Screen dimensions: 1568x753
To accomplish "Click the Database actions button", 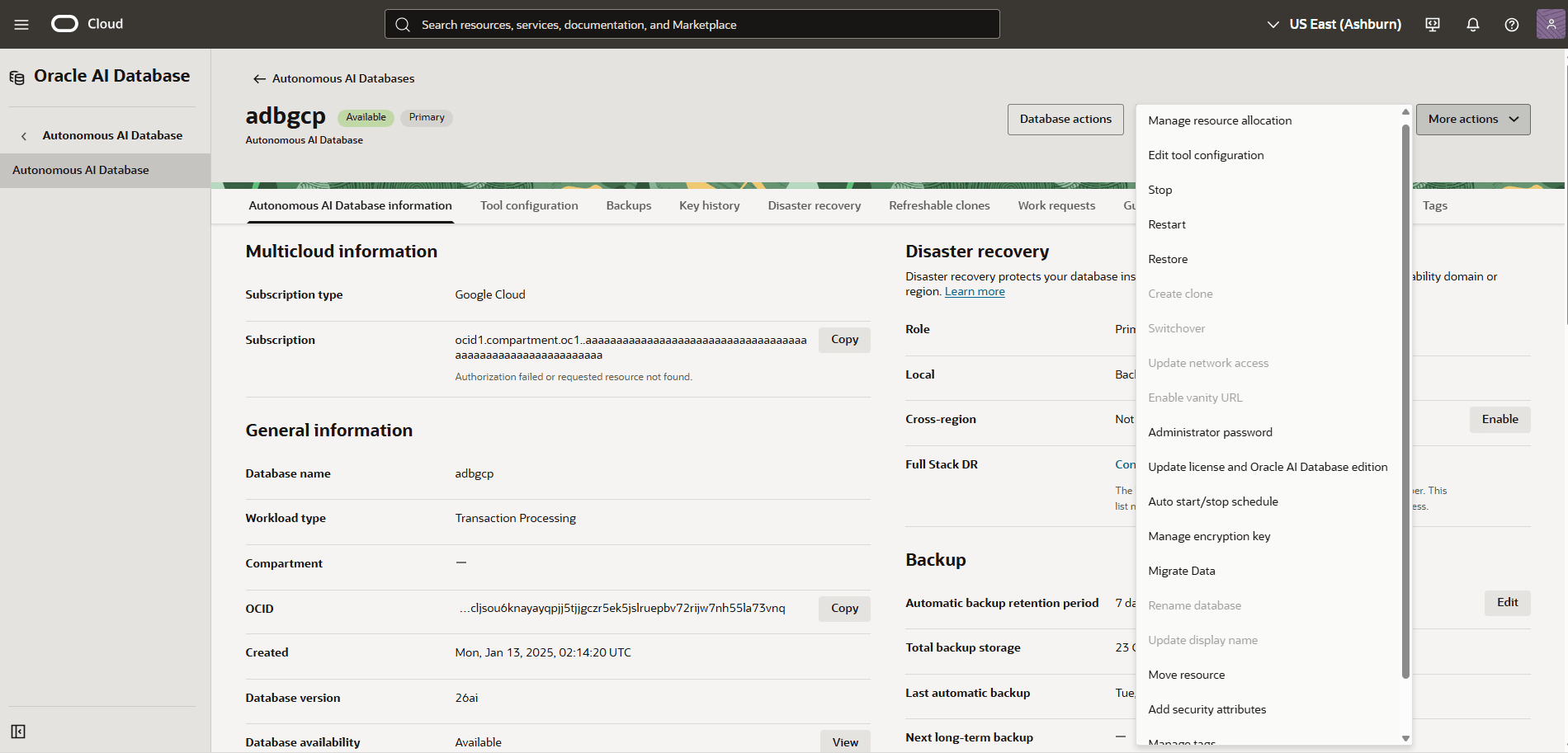I will (x=1065, y=119).
